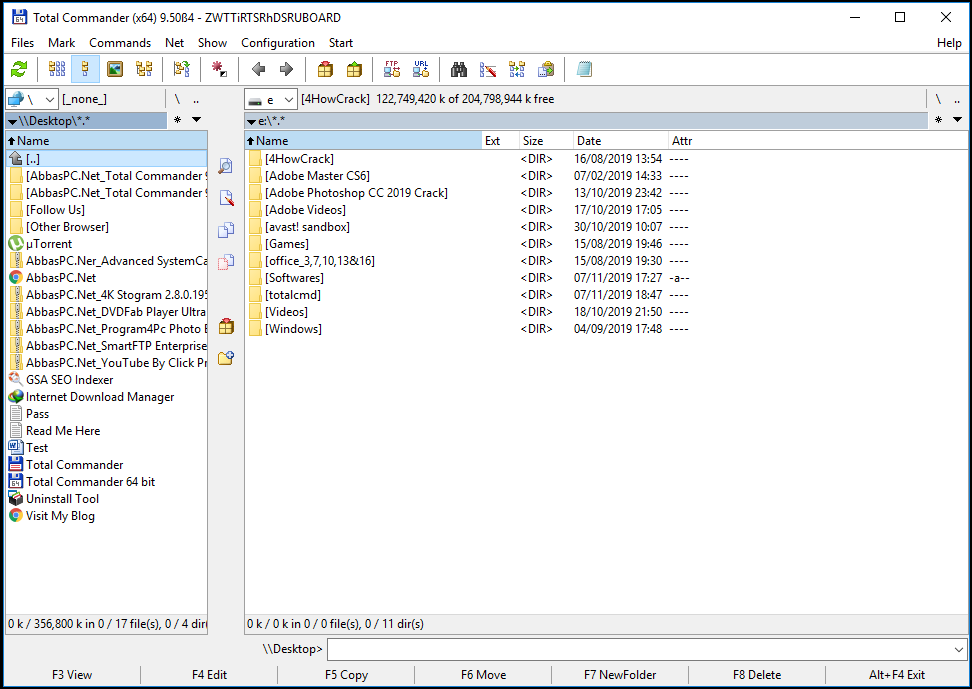
Task: Click the Pack files gift box icon
Action: [325, 69]
